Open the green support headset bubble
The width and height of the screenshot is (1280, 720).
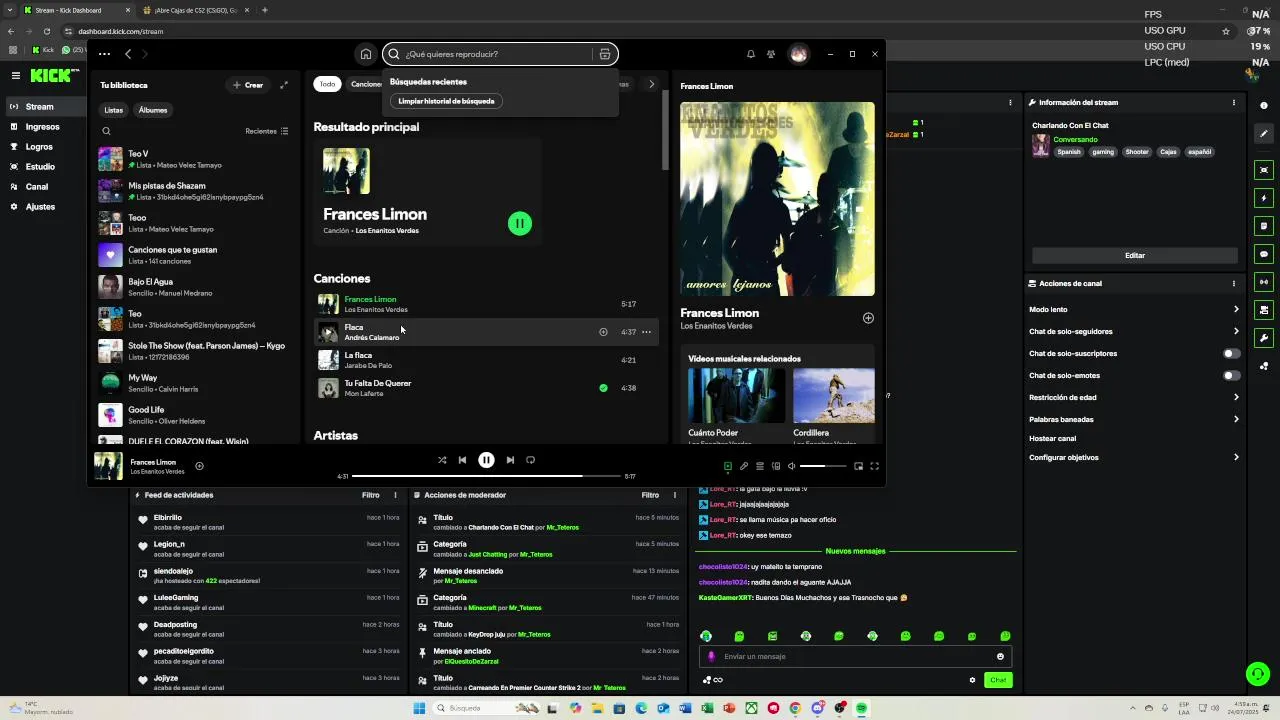click(1257, 674)
